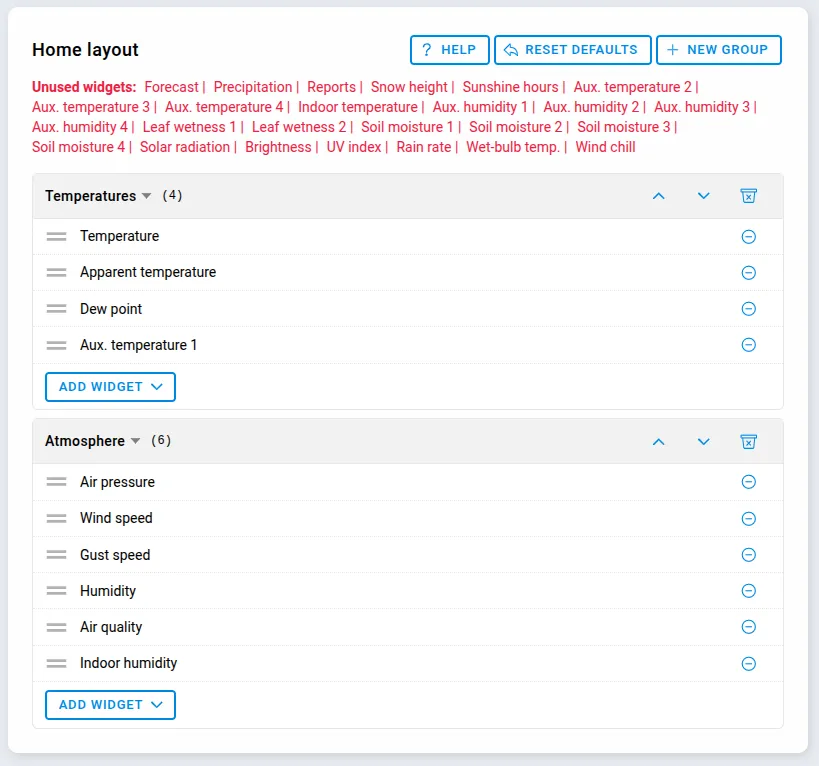Screen dimensions: 819x766
Task: Add the unused Precipitation widget
Action: pyautogui.click(x=253, y=87)
